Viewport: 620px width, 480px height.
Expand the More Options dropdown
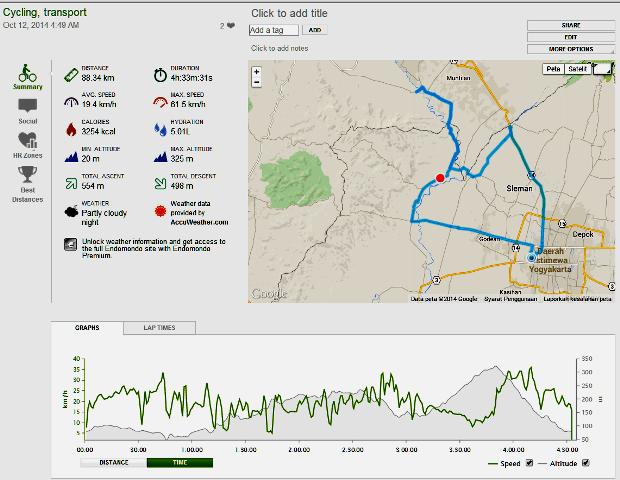570,48
